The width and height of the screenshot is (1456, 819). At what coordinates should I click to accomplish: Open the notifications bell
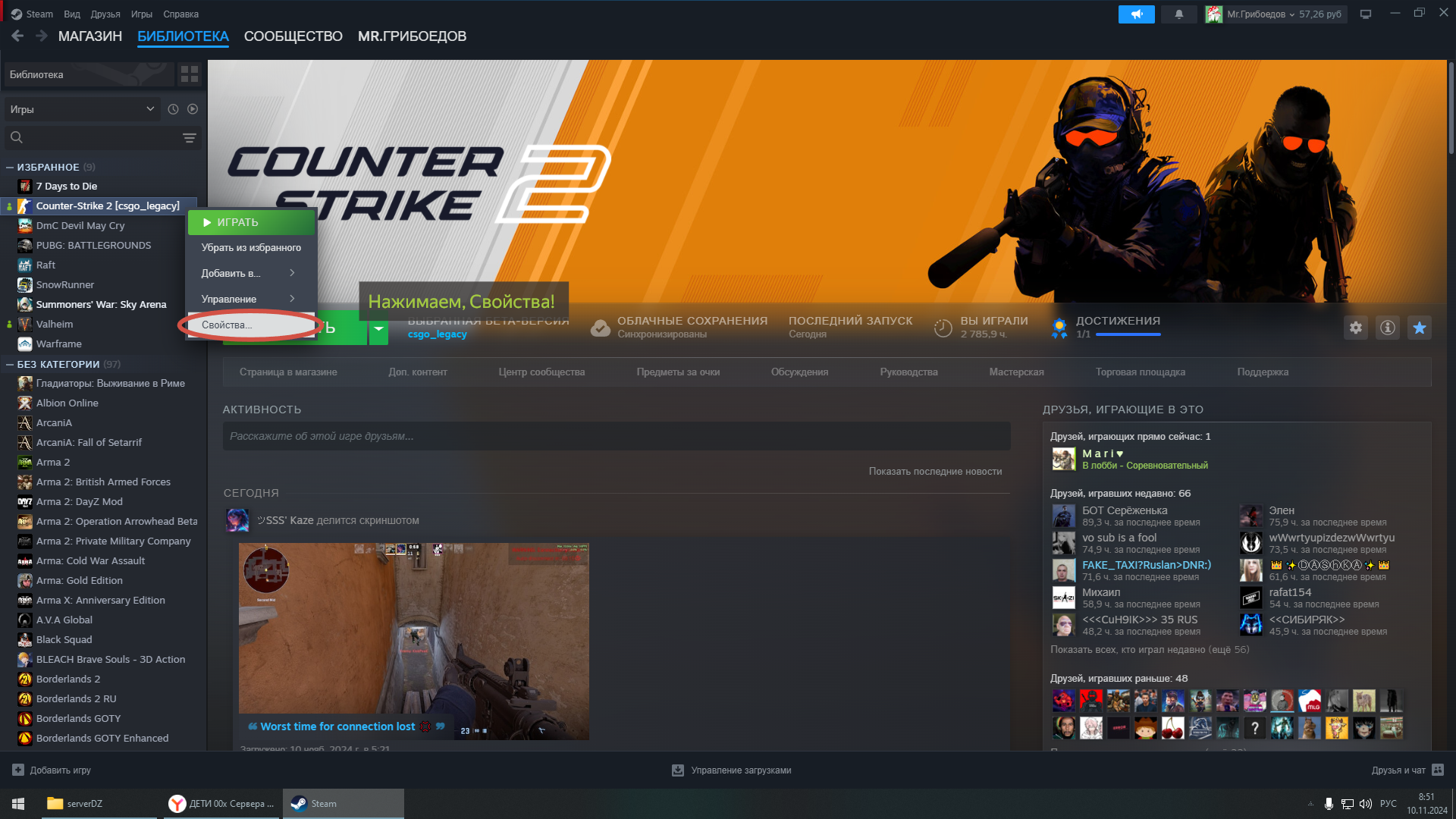[x=1178, y=14]
